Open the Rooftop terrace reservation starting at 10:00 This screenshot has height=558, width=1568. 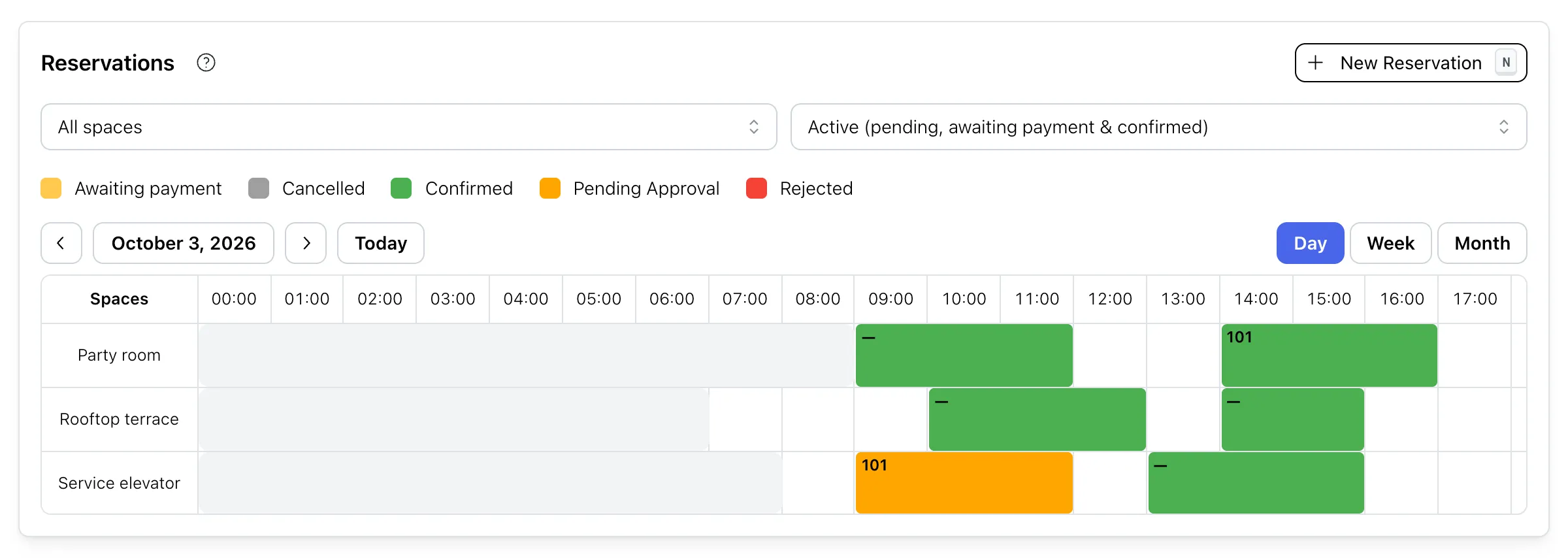[x=1037, y=419]
